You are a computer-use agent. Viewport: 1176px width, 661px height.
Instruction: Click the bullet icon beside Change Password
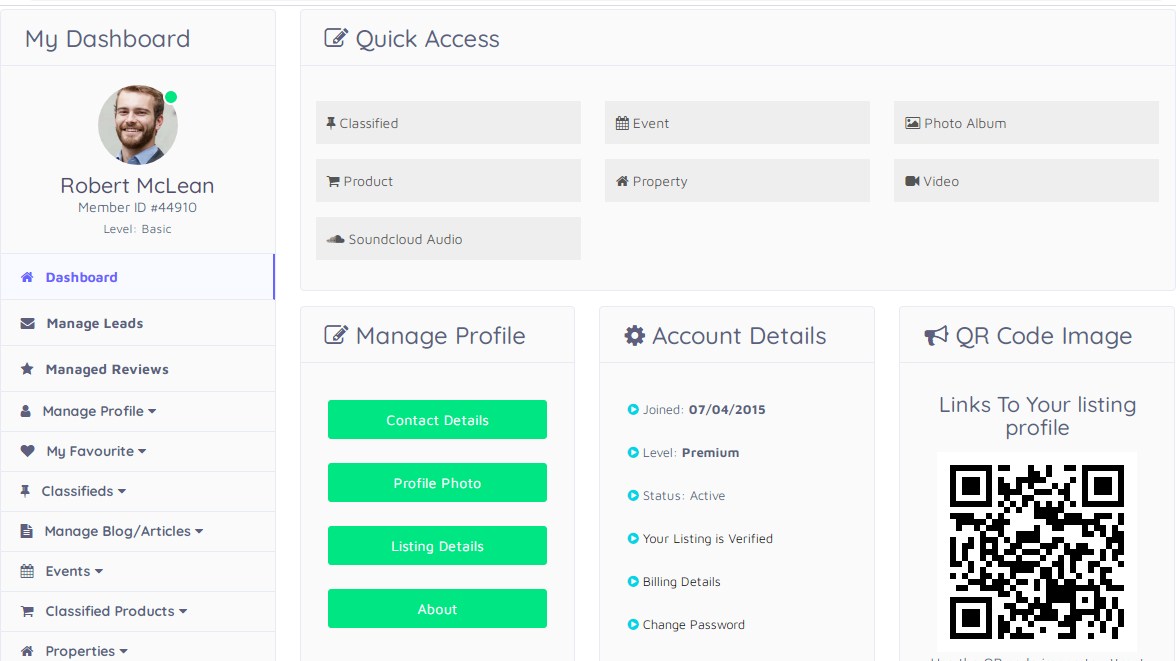click(x=633, y=624)
